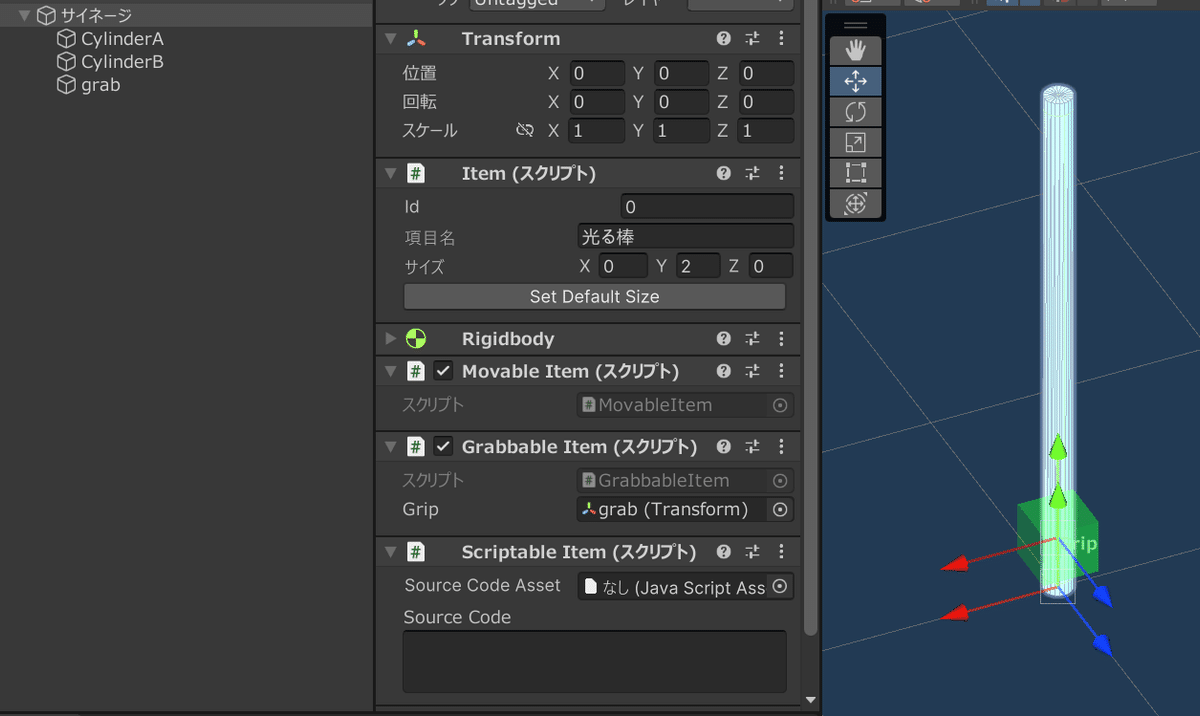Open Grabbable Item presets
This screenshot has height=716, width=1200.
point(753,447)
